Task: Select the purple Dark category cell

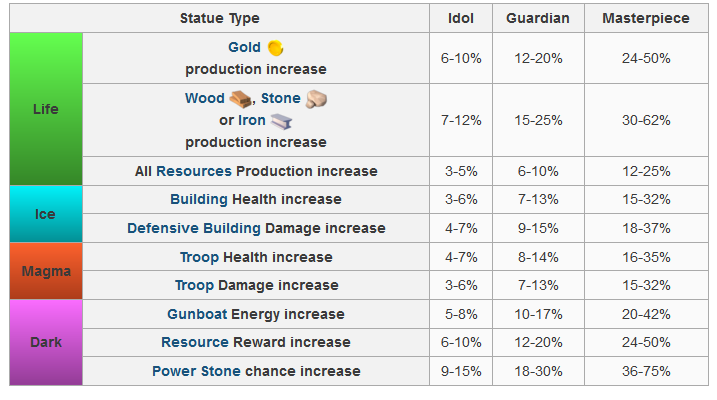Action: point(46,342)
